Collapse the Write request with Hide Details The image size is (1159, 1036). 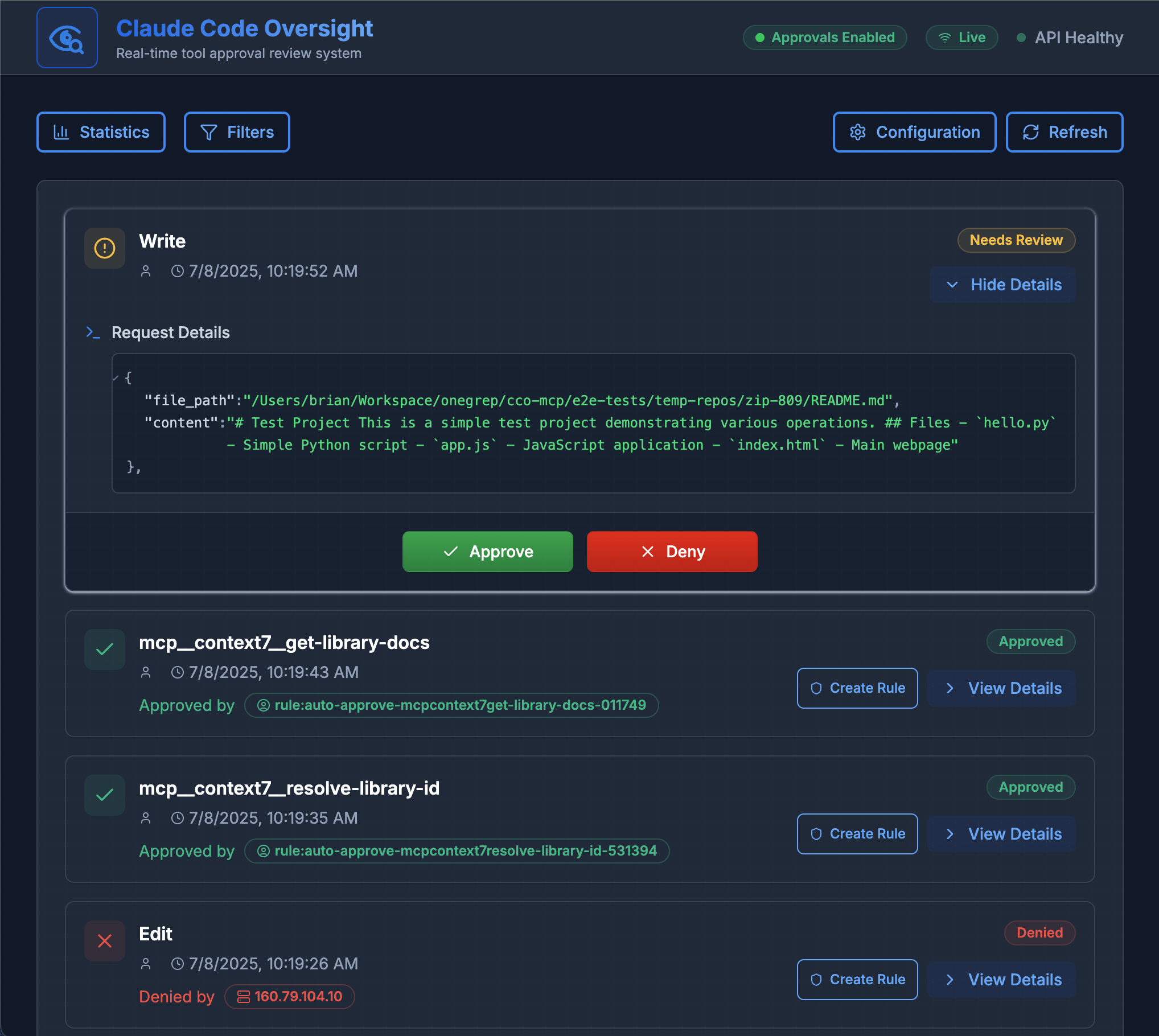[1003, 285]
